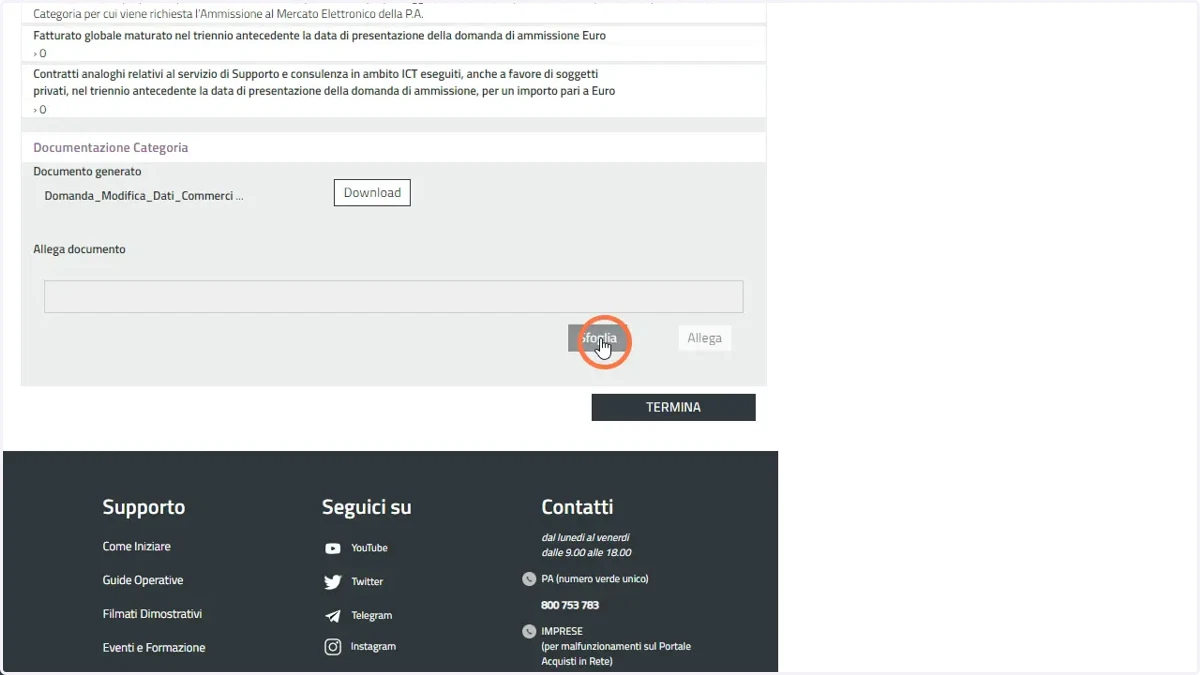Click the Supporto footer heading

[144, 507]
